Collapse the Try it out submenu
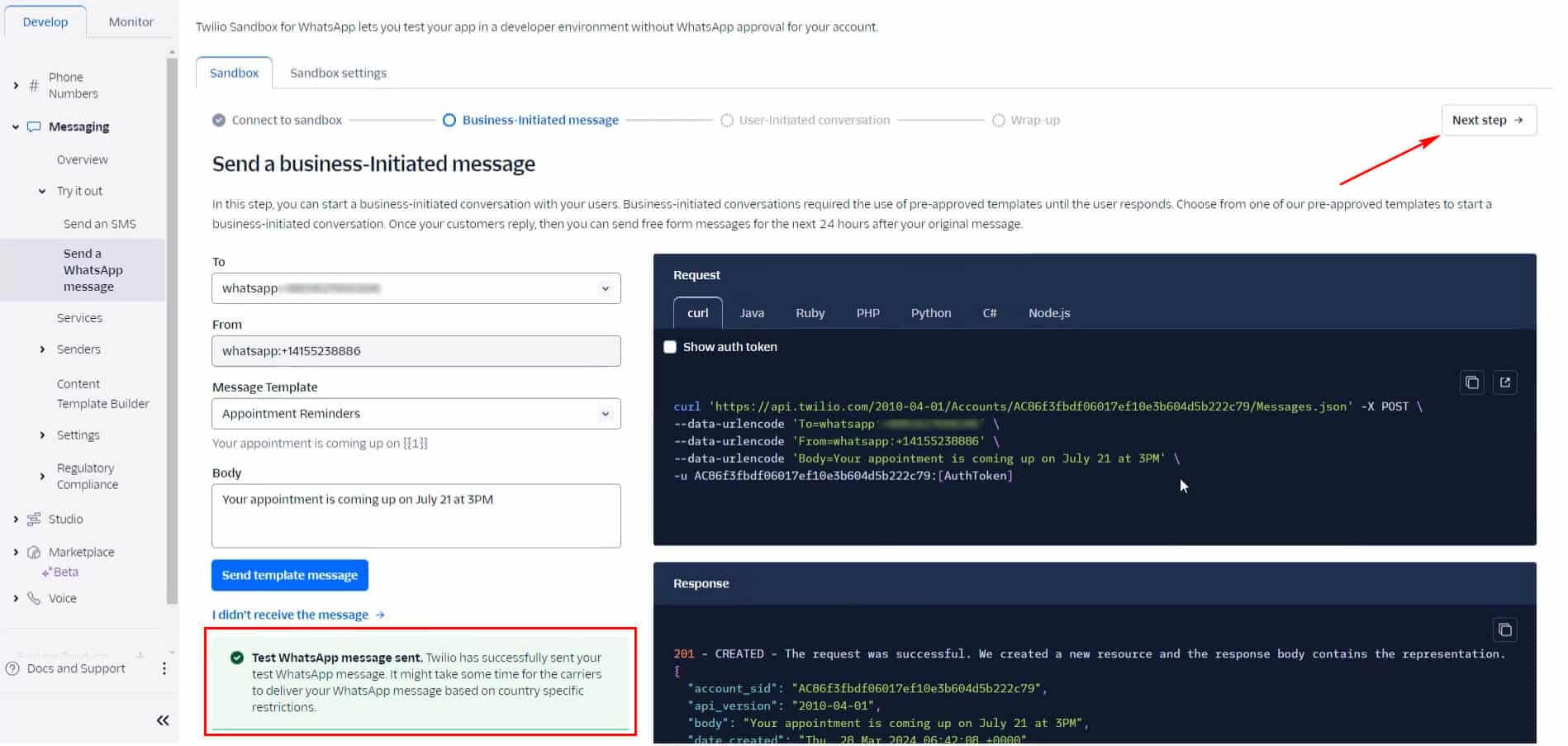 click(x=42, y=191)
